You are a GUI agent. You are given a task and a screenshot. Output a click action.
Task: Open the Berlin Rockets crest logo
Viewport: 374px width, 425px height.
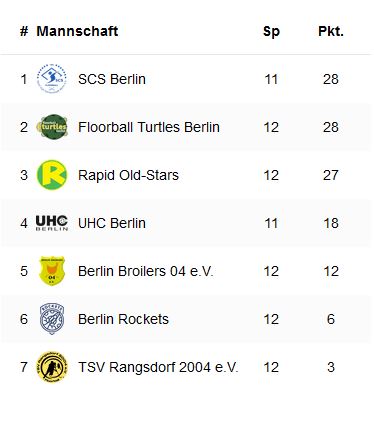pos(52,319)
